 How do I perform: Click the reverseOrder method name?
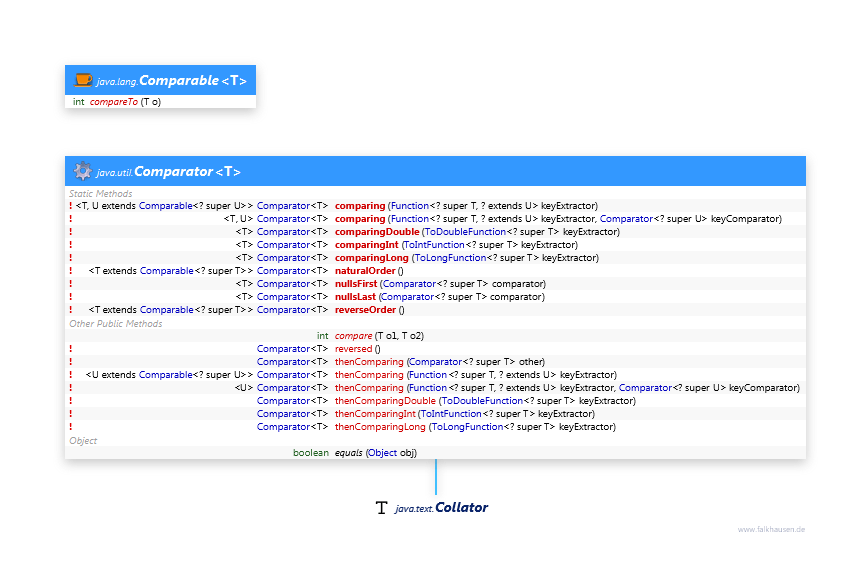[x=366, y=309]
